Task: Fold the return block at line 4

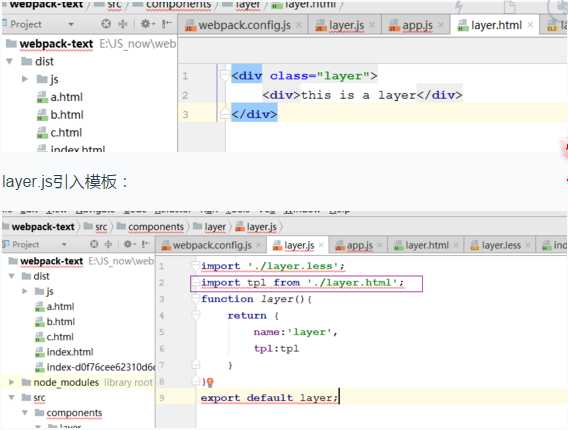Action: [196, 316]
